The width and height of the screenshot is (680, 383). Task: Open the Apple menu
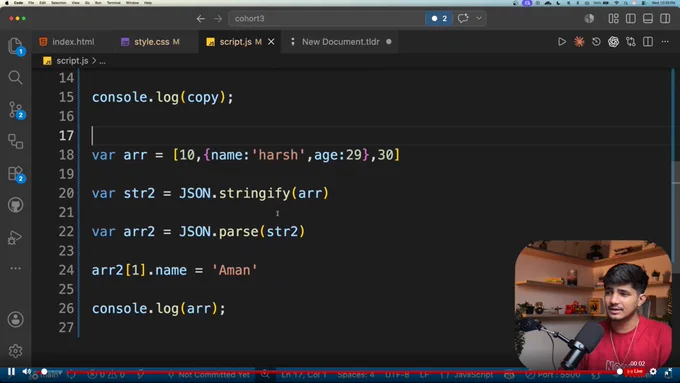point(7,3)
